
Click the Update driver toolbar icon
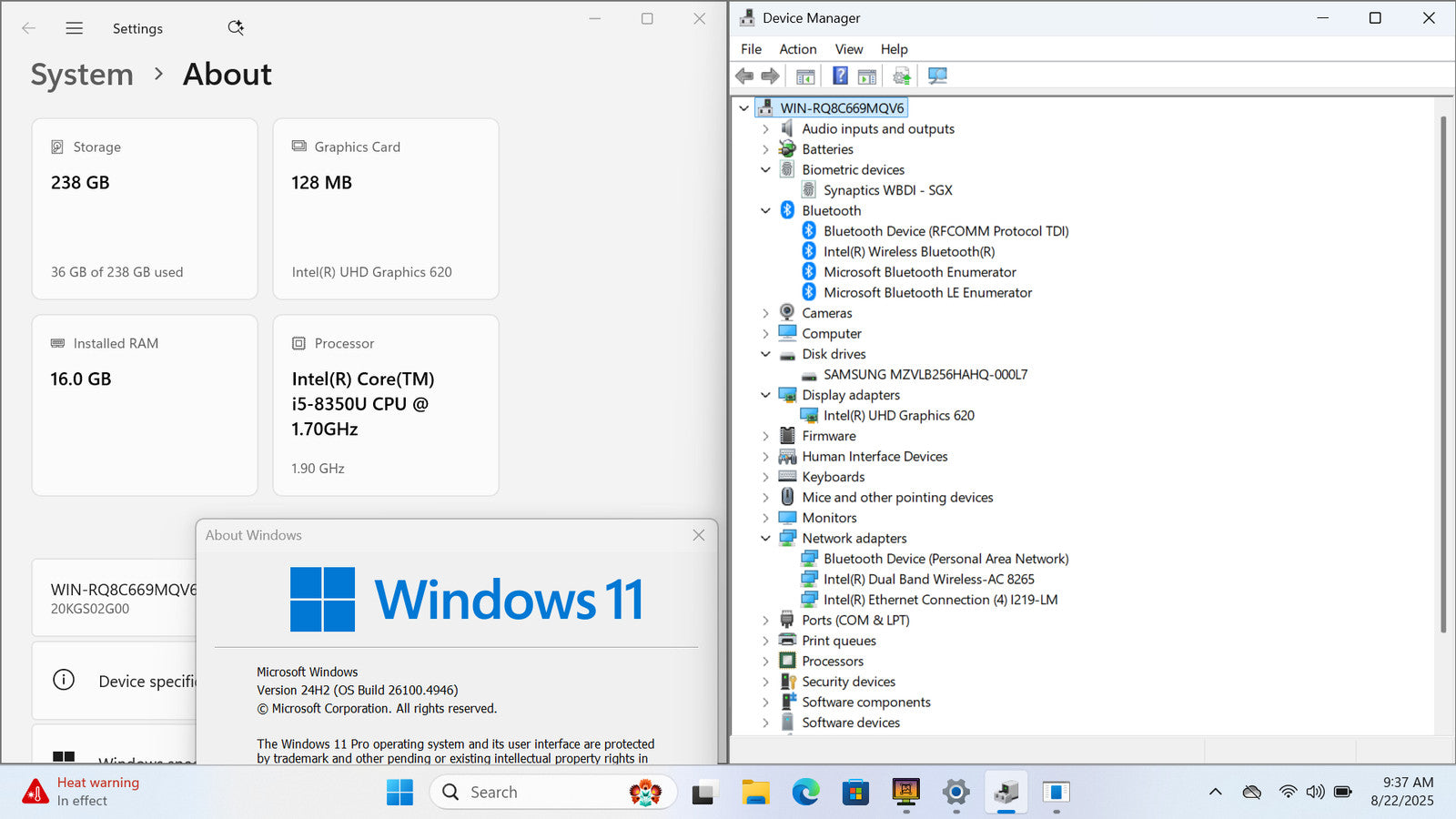901,76
